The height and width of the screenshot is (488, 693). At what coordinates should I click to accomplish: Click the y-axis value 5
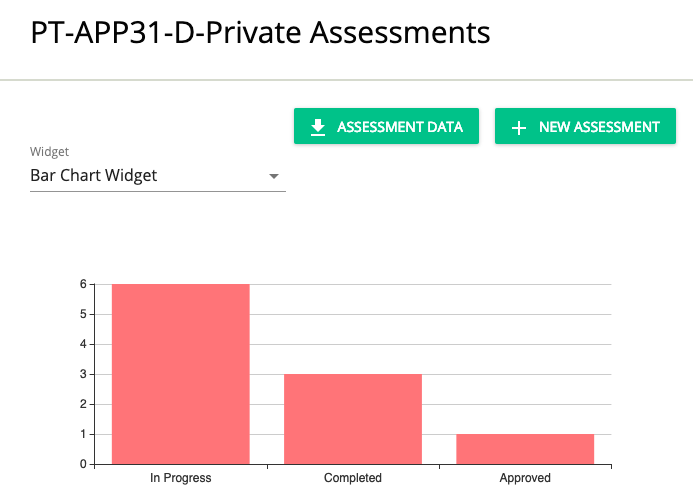click(x=83, y=314)
